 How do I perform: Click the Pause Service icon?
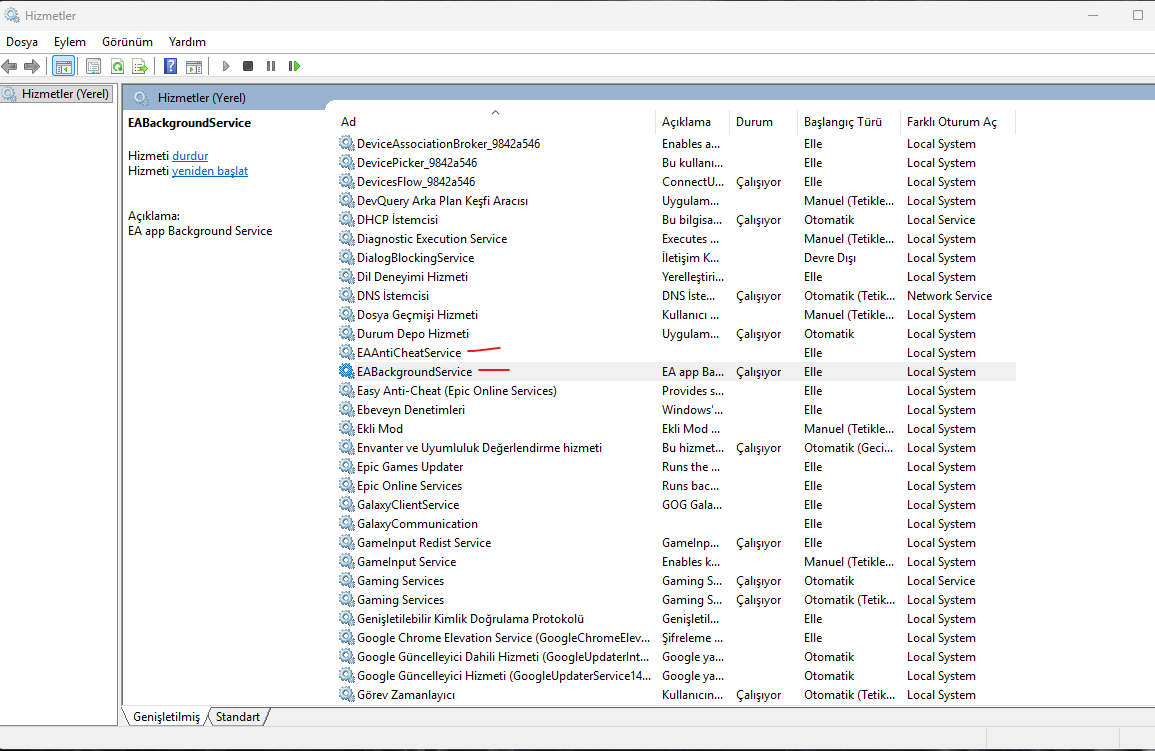(271, 66)
